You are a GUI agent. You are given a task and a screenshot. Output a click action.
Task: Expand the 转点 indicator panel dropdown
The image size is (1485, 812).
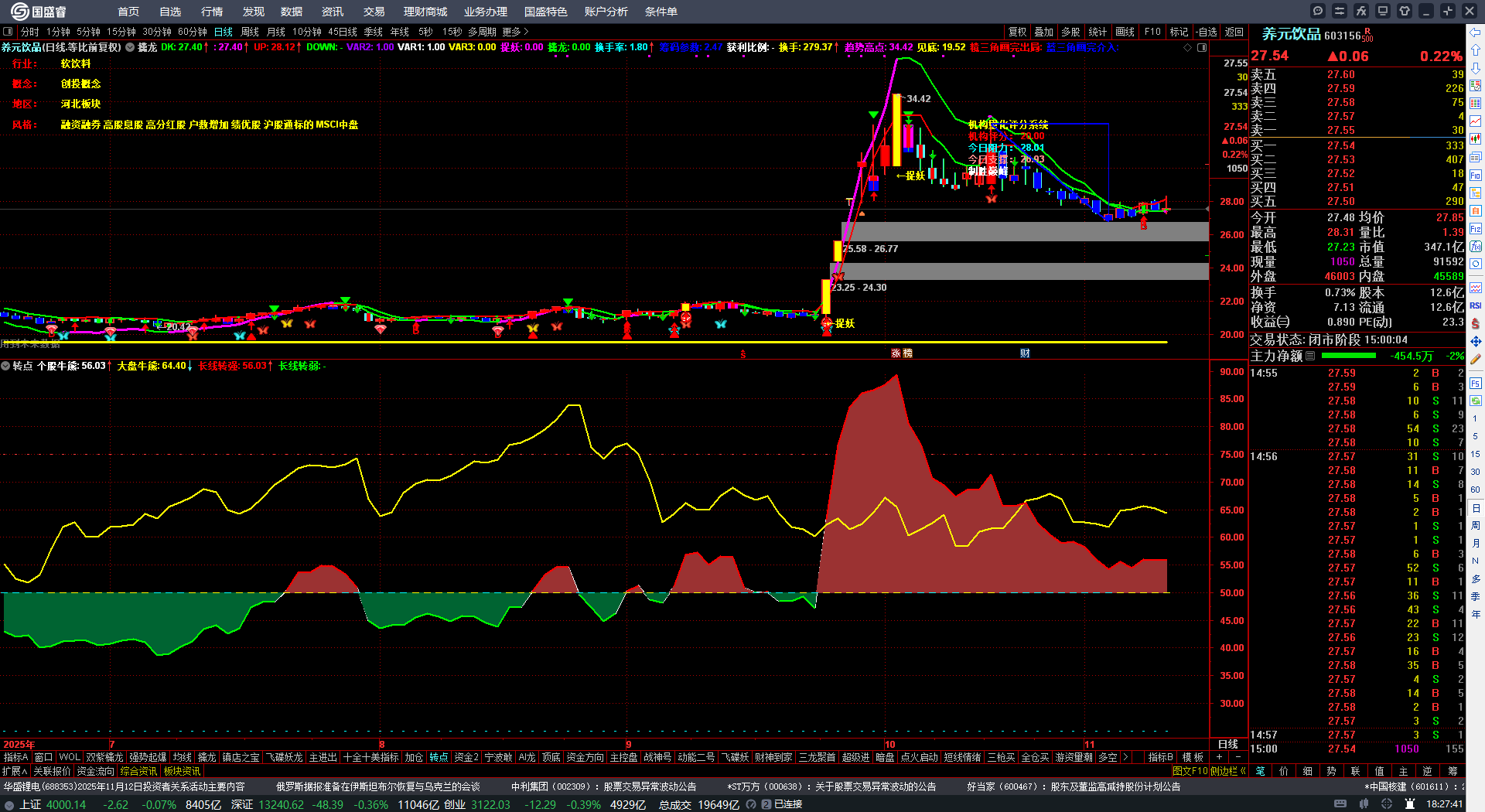click(6, 366)
